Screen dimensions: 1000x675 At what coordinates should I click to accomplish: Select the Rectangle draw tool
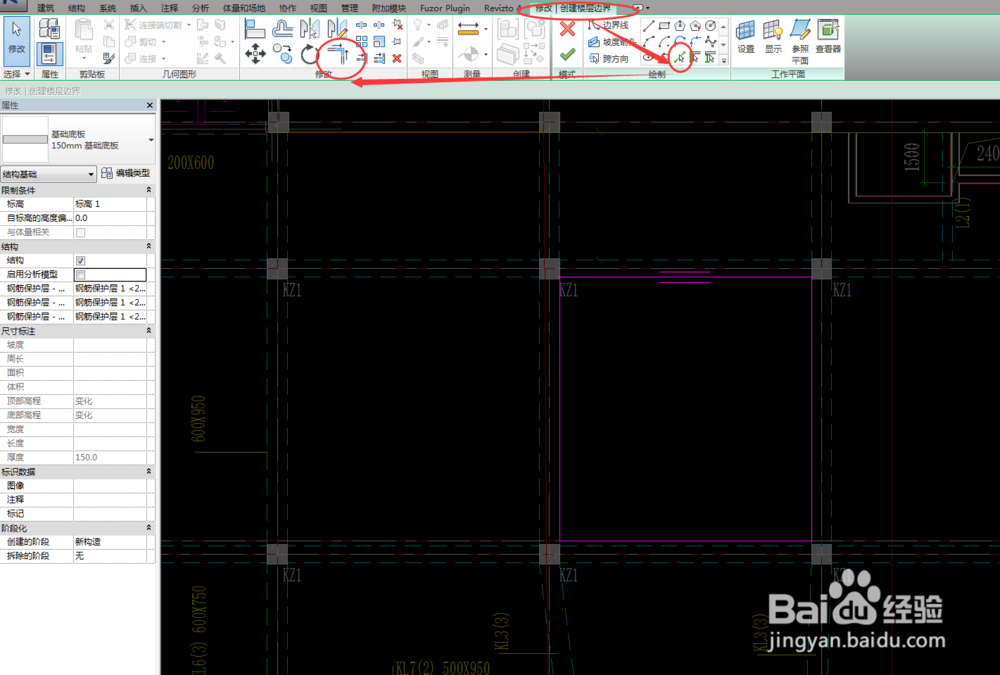point(664,26)
